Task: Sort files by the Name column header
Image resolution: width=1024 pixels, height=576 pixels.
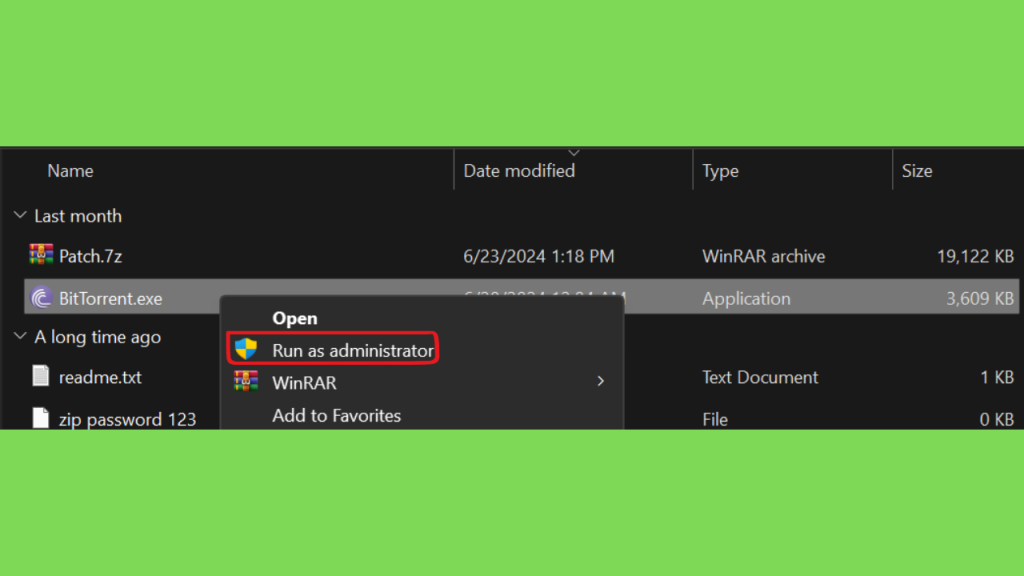Action: pyautogui.click(x=70, y=171)
